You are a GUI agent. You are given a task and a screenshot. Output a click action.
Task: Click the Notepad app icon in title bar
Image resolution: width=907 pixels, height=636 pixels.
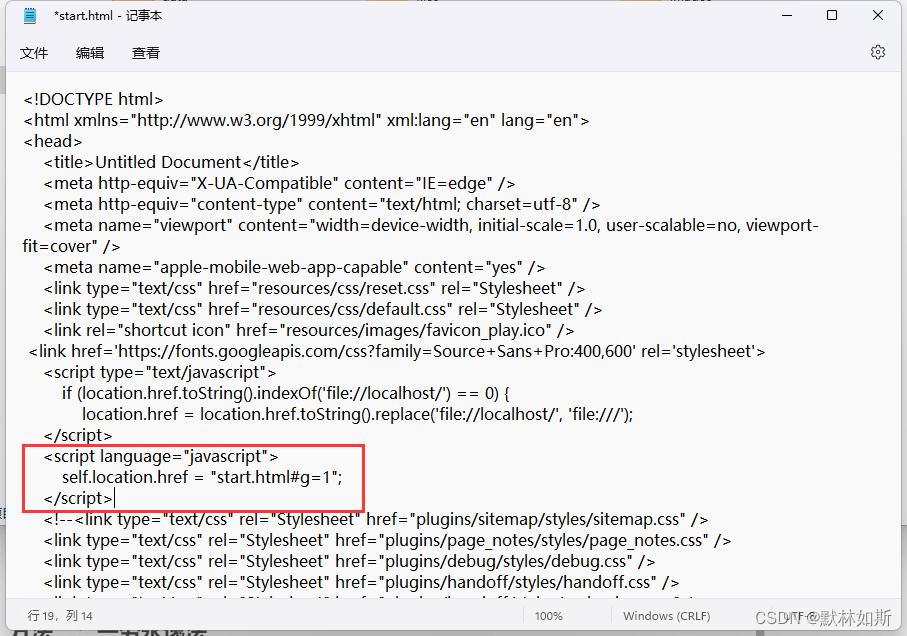tap(30, 16)
